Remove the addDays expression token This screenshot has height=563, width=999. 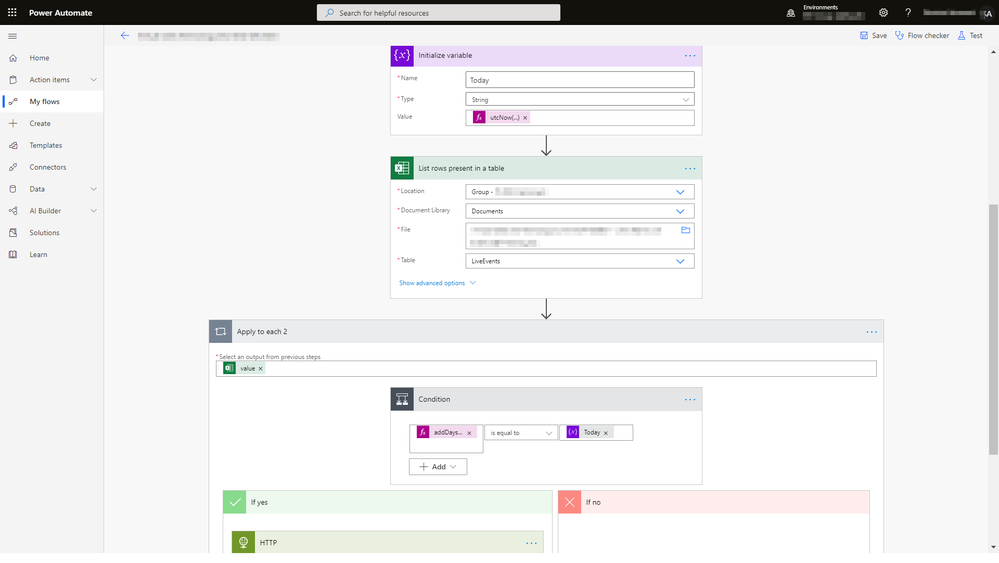click(x=470, y=433)
